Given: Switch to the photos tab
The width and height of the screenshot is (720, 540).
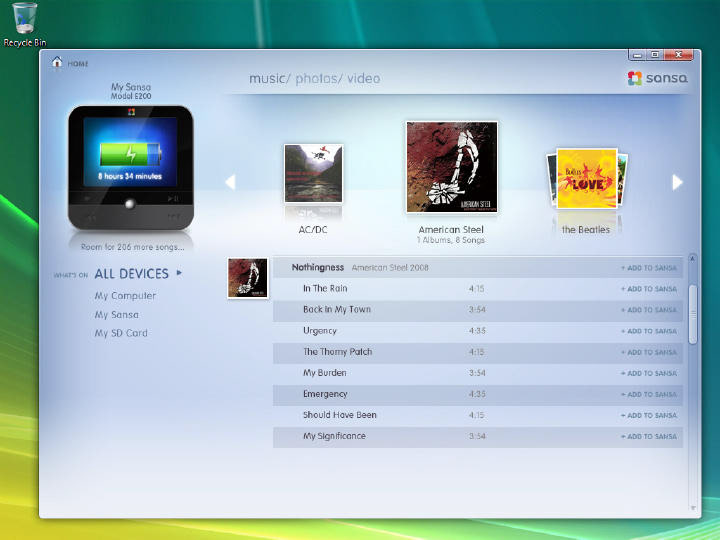Looking at the screenshot, I should (x=317, y=79).
